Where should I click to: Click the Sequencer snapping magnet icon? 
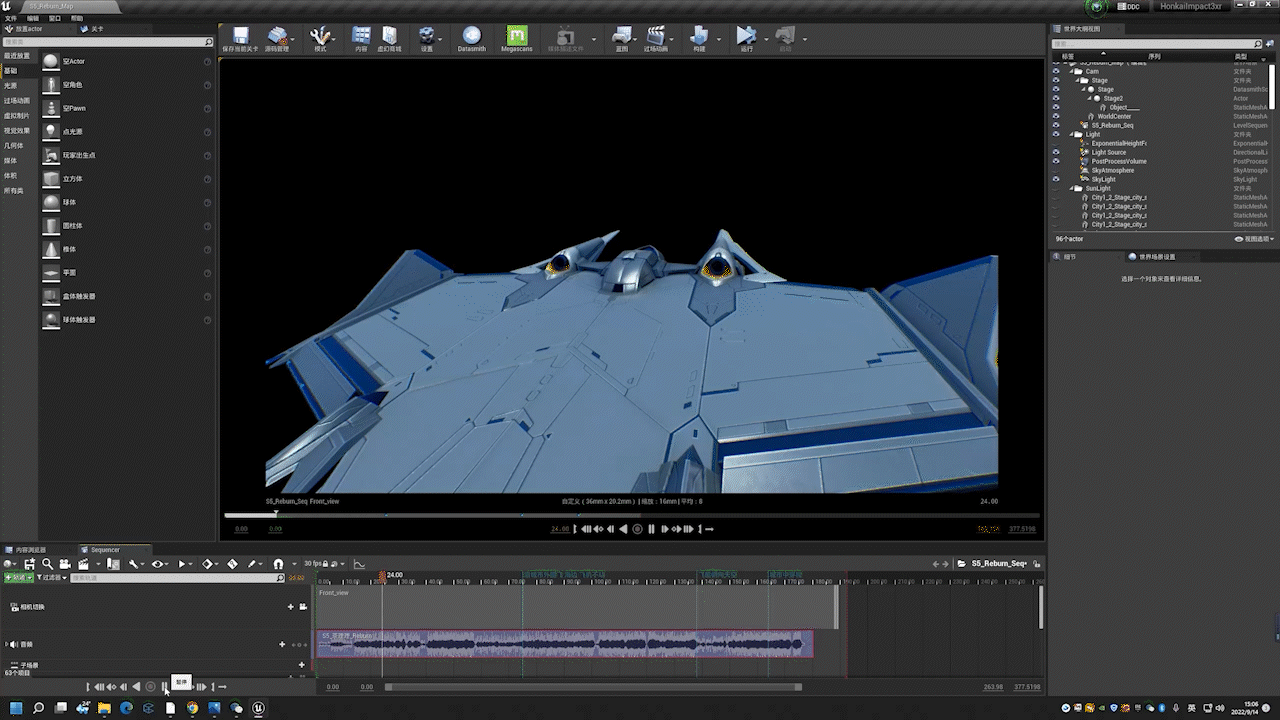click(278, 564)
